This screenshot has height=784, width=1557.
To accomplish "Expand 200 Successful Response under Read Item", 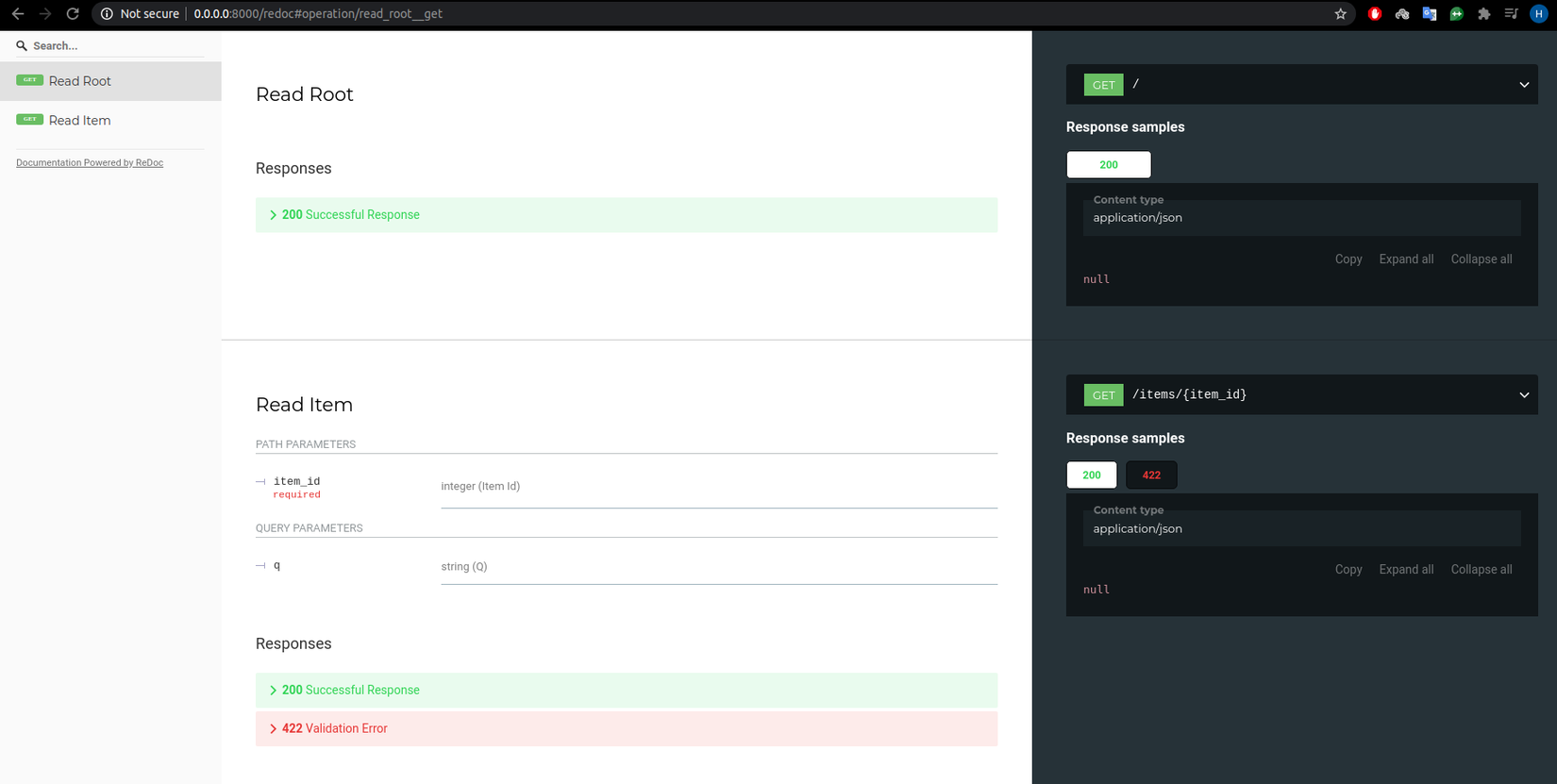I will (627, 691).
